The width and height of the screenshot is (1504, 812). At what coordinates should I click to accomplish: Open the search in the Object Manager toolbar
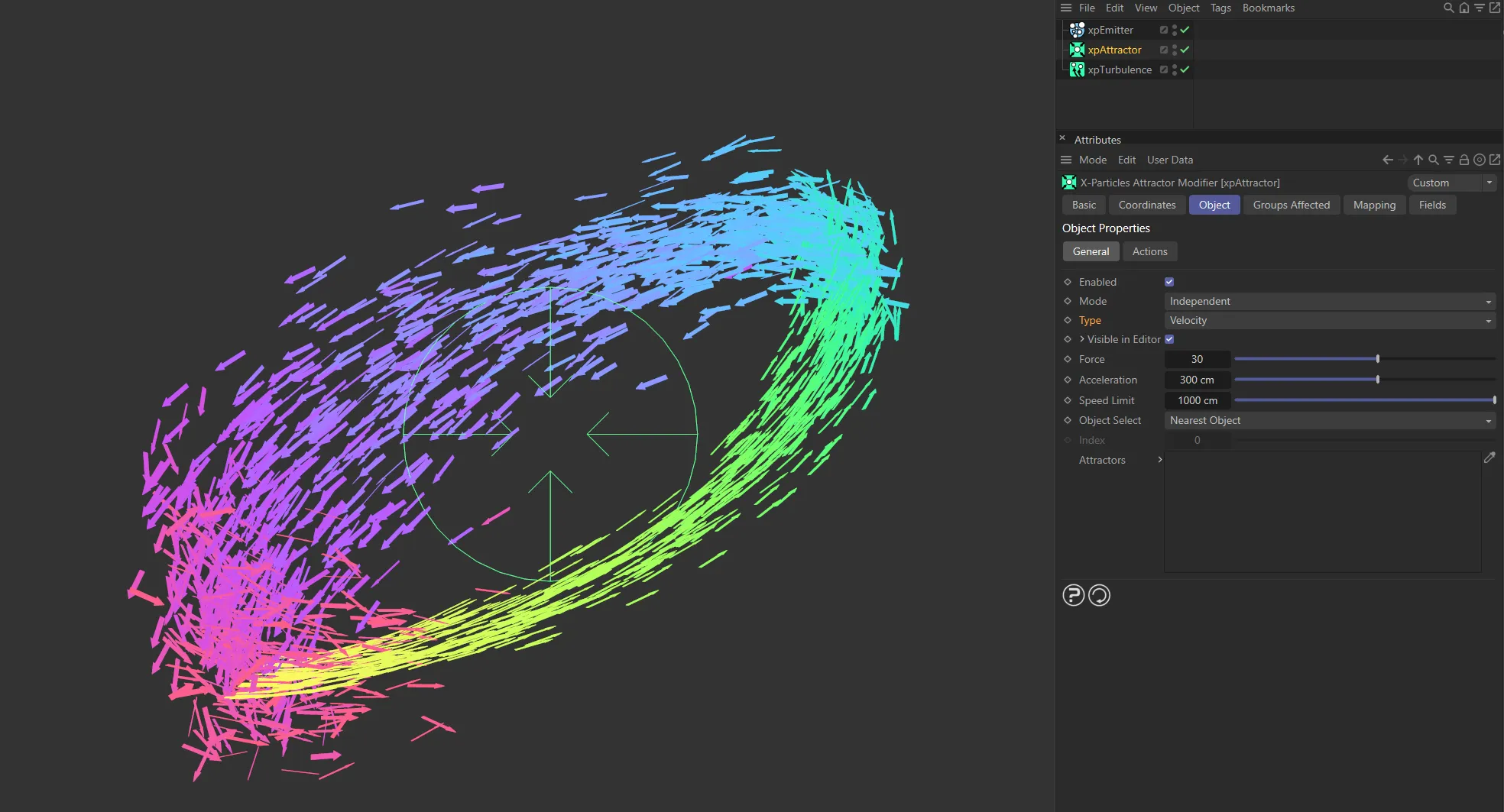1447,8
